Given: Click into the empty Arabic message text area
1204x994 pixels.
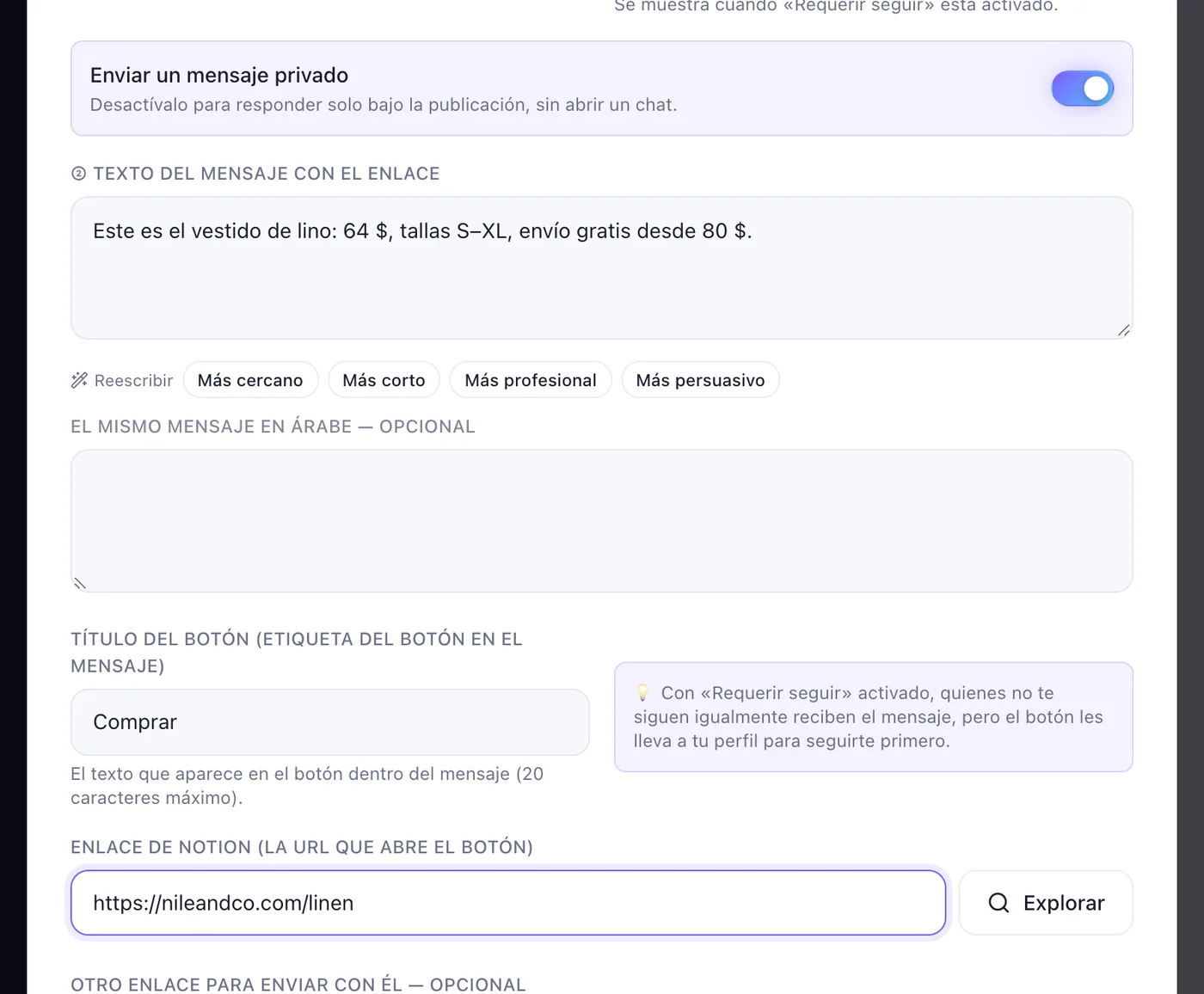Looking at the screenshot, I should (x=601, y=521).
